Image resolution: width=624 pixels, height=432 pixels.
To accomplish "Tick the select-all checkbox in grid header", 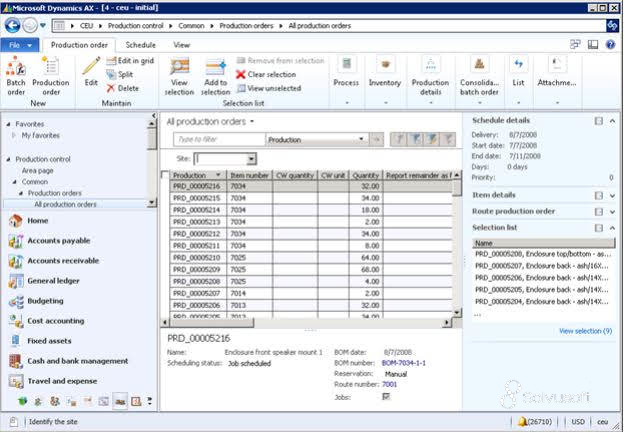I will pyautogui.click(x=165, y=175).
